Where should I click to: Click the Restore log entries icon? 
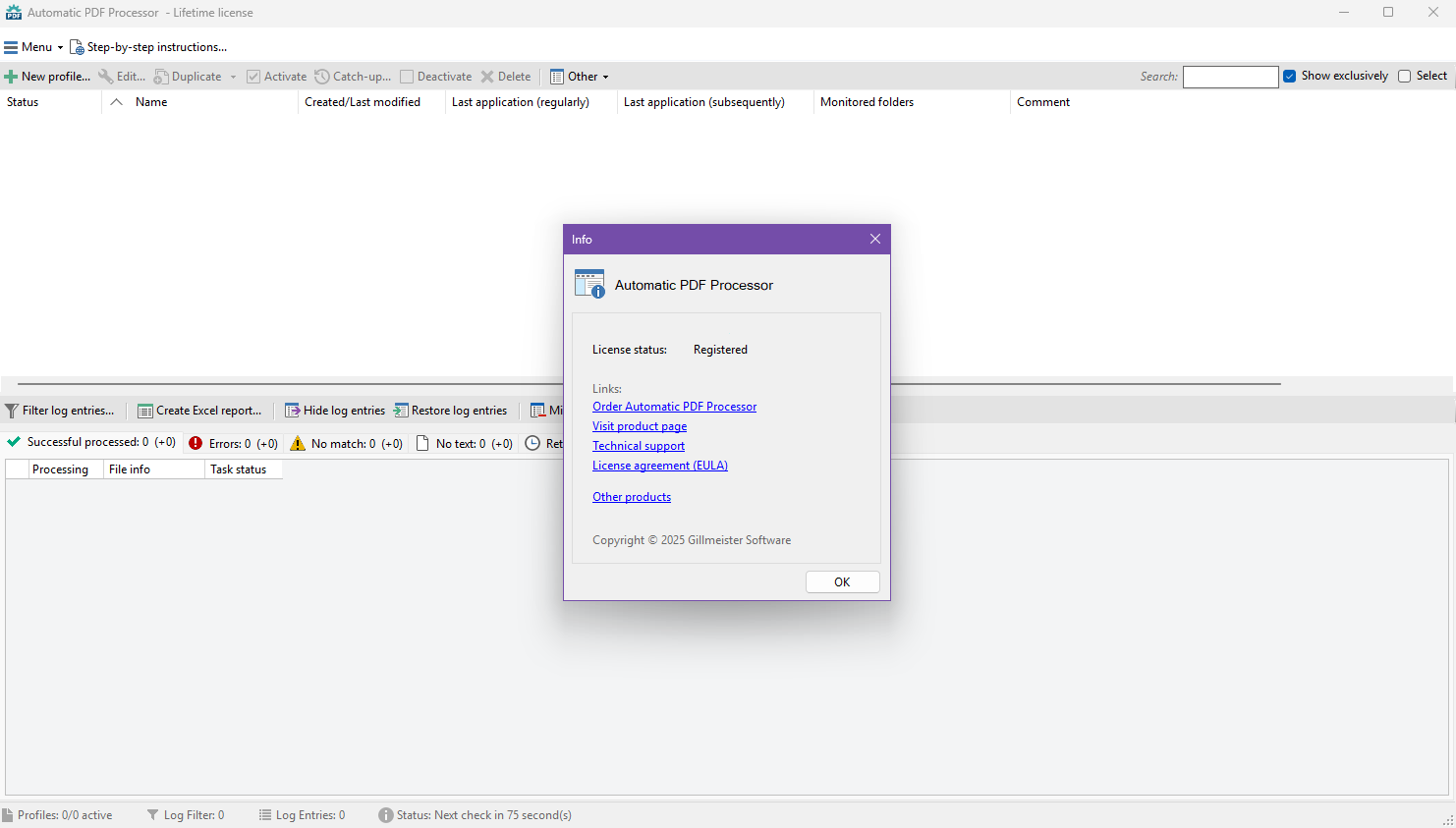(401, 411)
